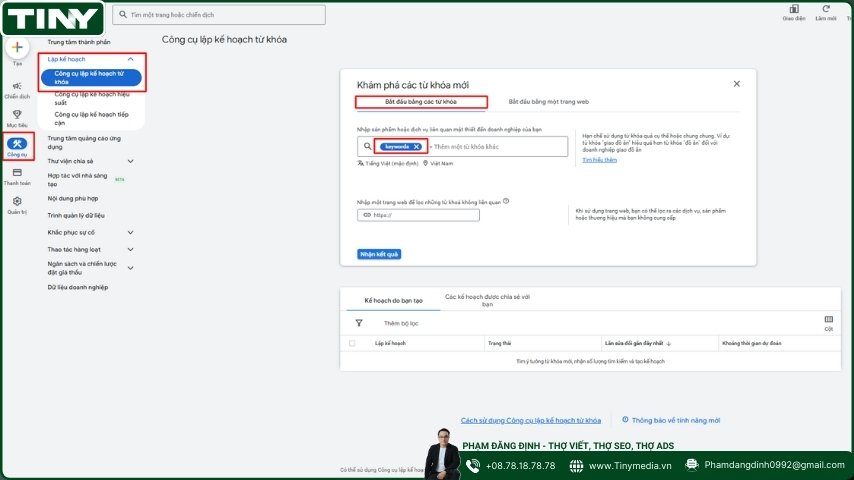Remove the keywords chip with its X

point(416,147)
